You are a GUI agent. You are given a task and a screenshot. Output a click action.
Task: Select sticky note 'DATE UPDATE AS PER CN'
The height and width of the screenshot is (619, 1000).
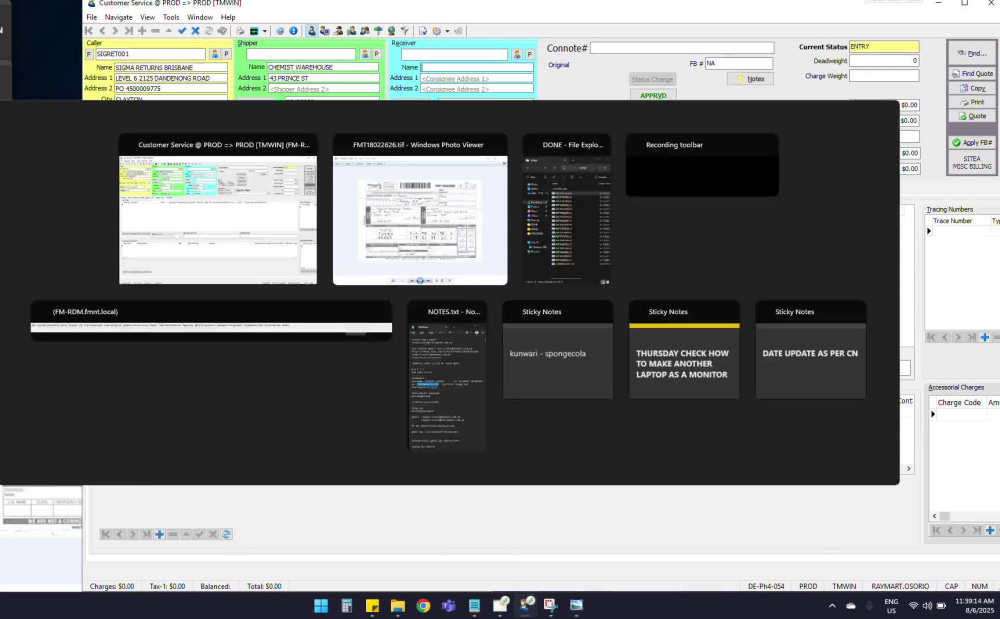coord(811,350)
